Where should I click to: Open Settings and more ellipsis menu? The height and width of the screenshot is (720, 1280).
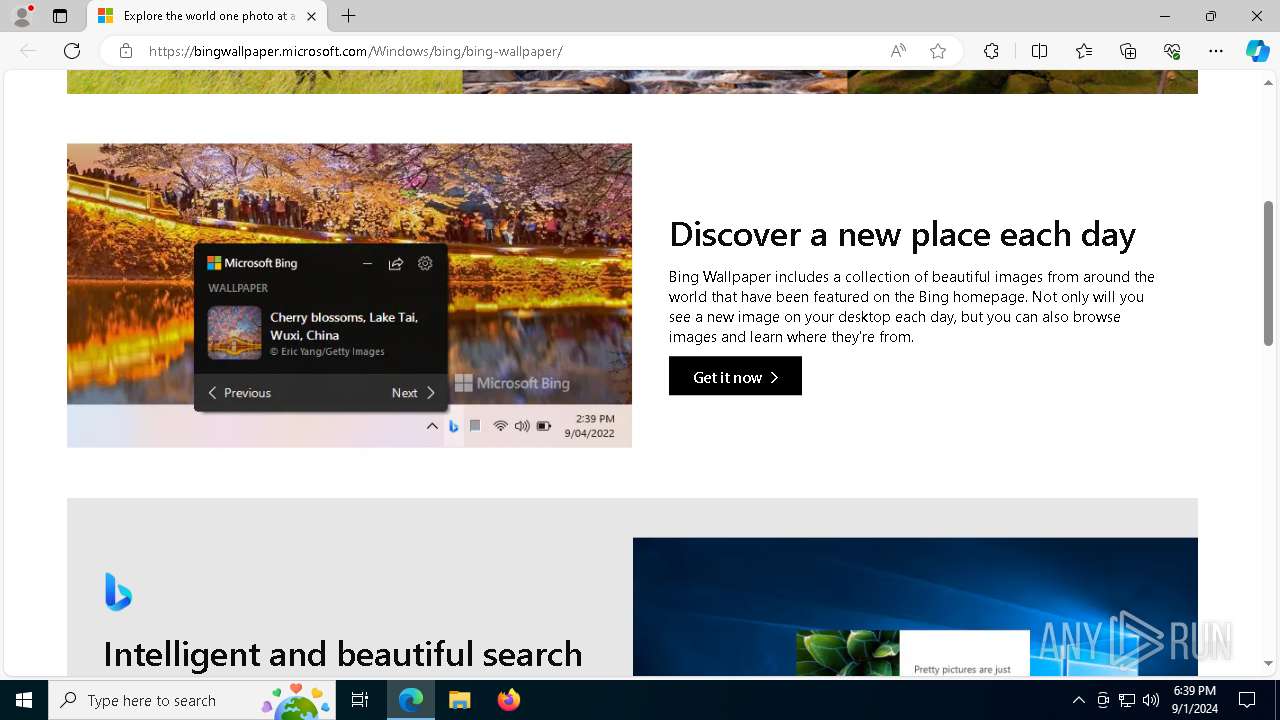(x=1216, y=51)
